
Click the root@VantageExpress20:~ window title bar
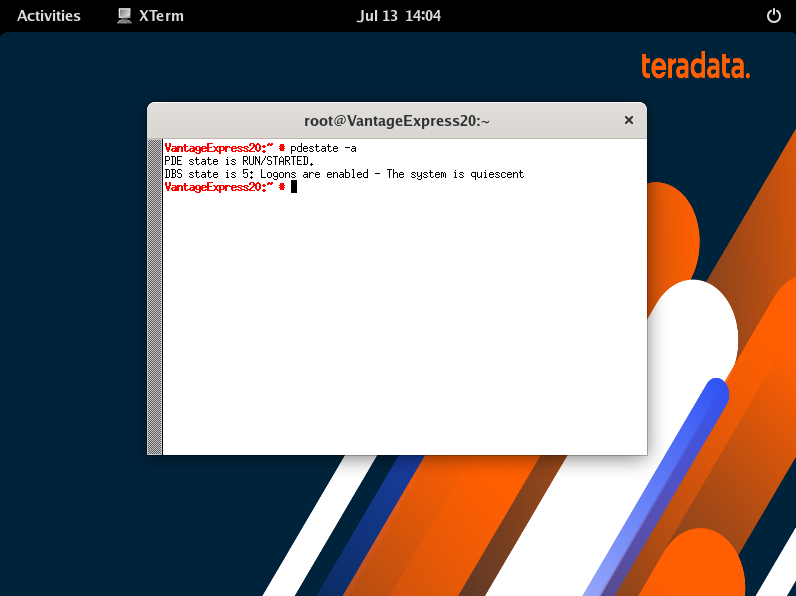tap(396, 121)
